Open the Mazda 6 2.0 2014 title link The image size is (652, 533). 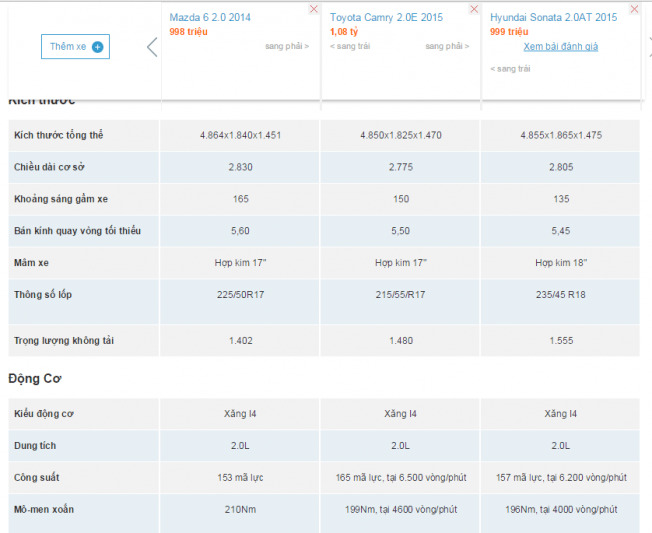pos(210,17)
